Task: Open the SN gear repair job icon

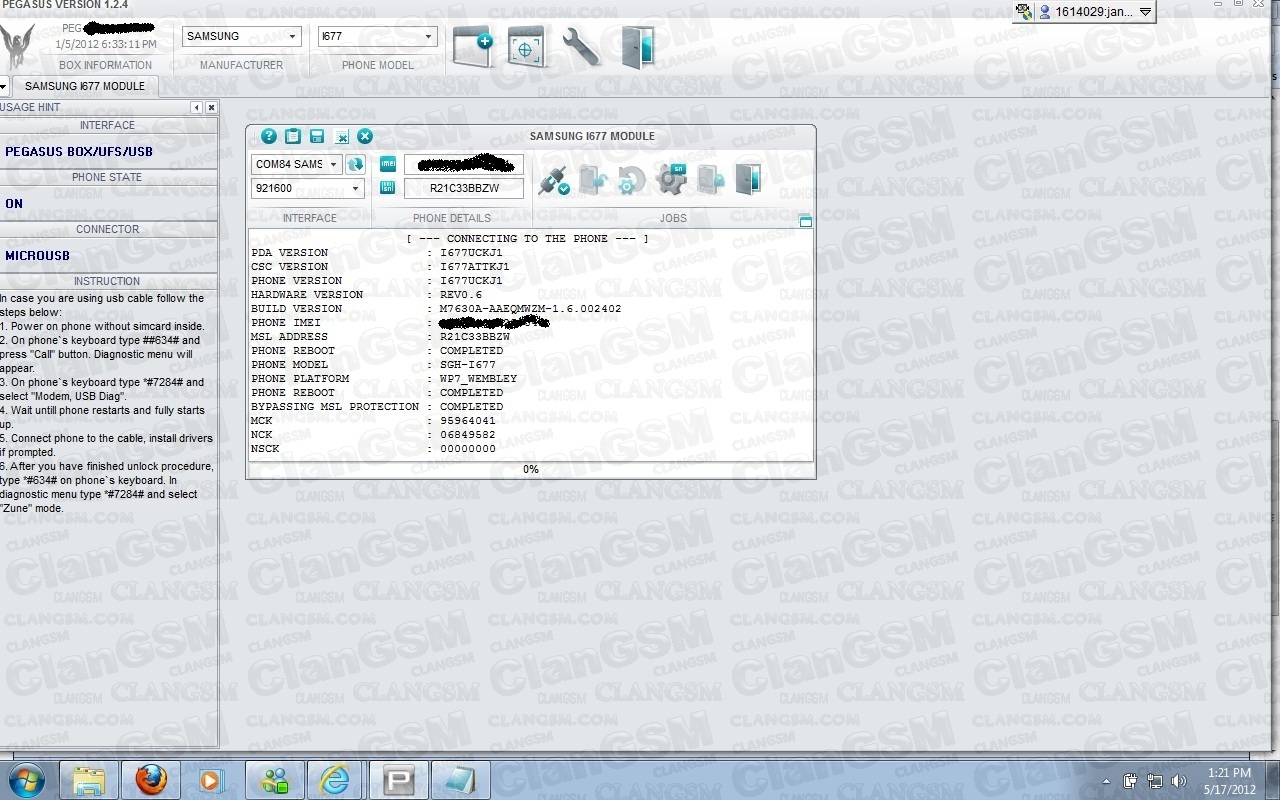Action: [671, 179]
